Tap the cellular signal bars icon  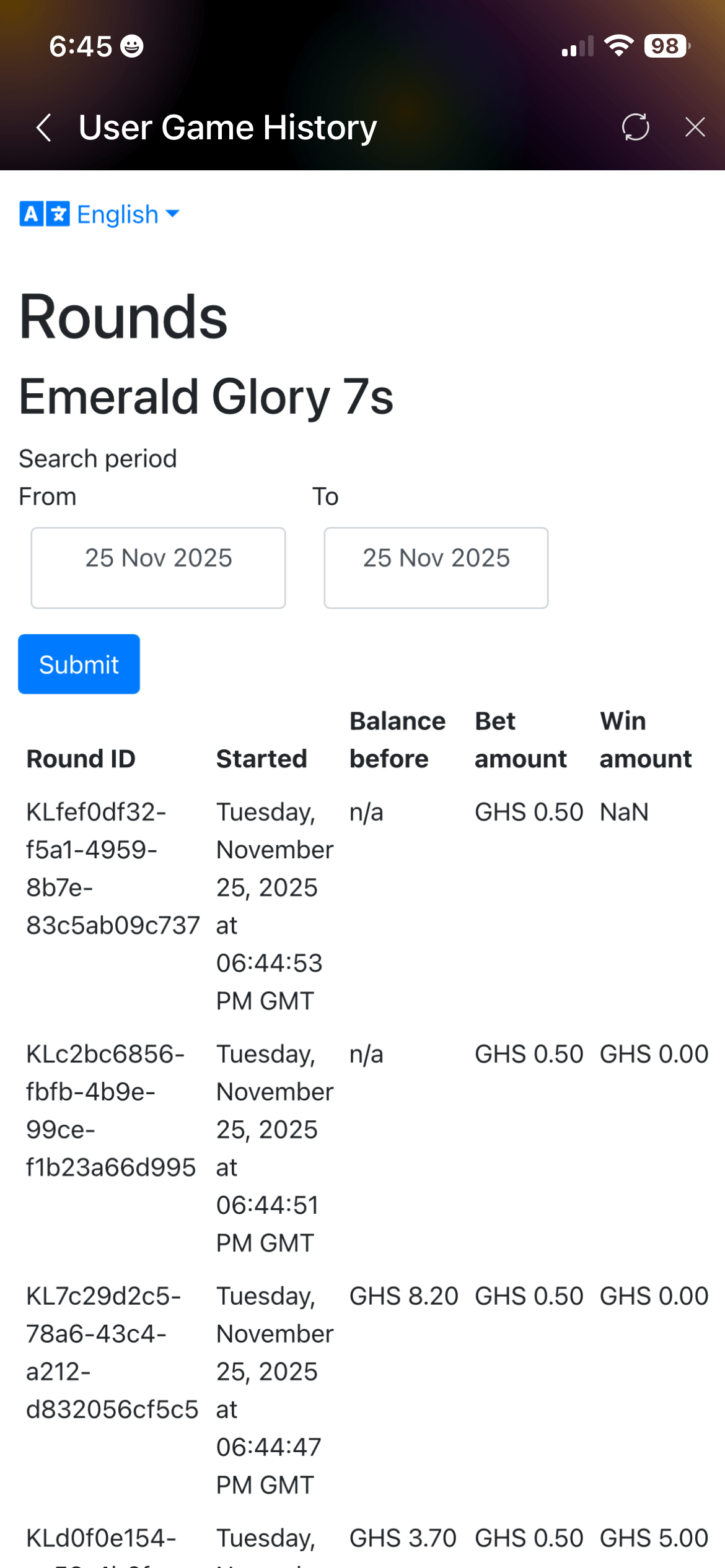click(578, 46)
